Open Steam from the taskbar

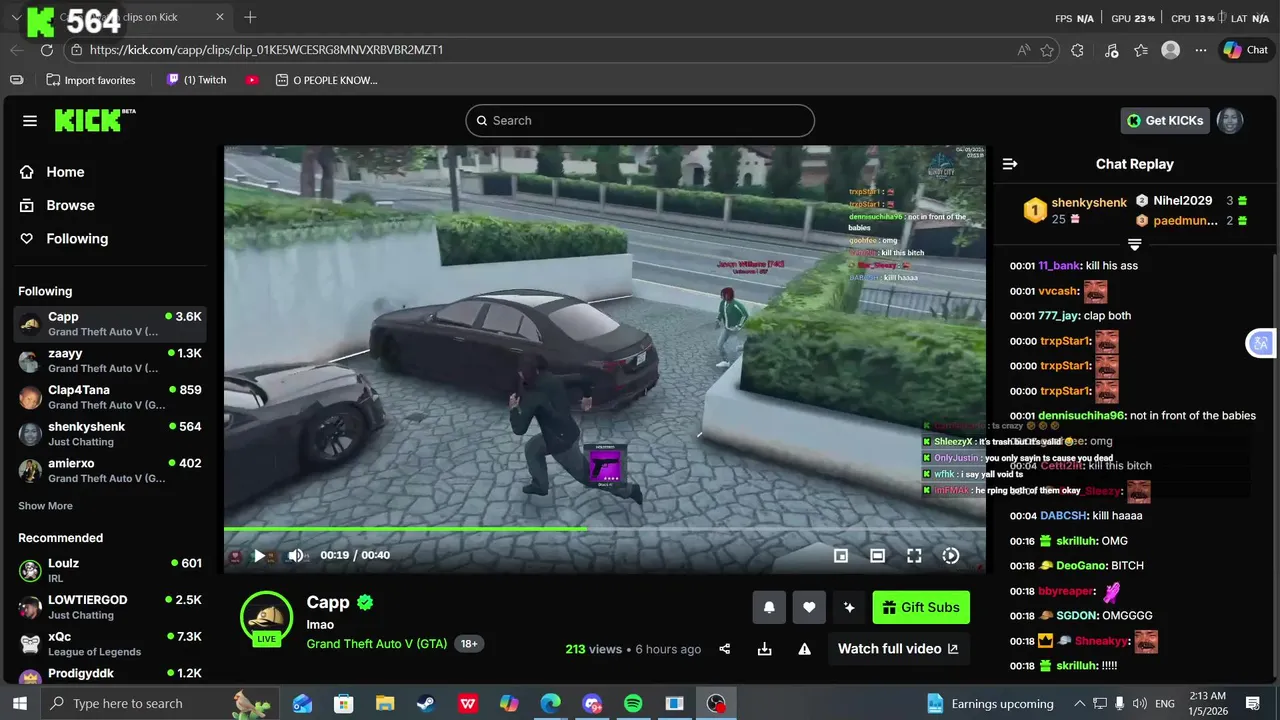click(x=426, y=704)
